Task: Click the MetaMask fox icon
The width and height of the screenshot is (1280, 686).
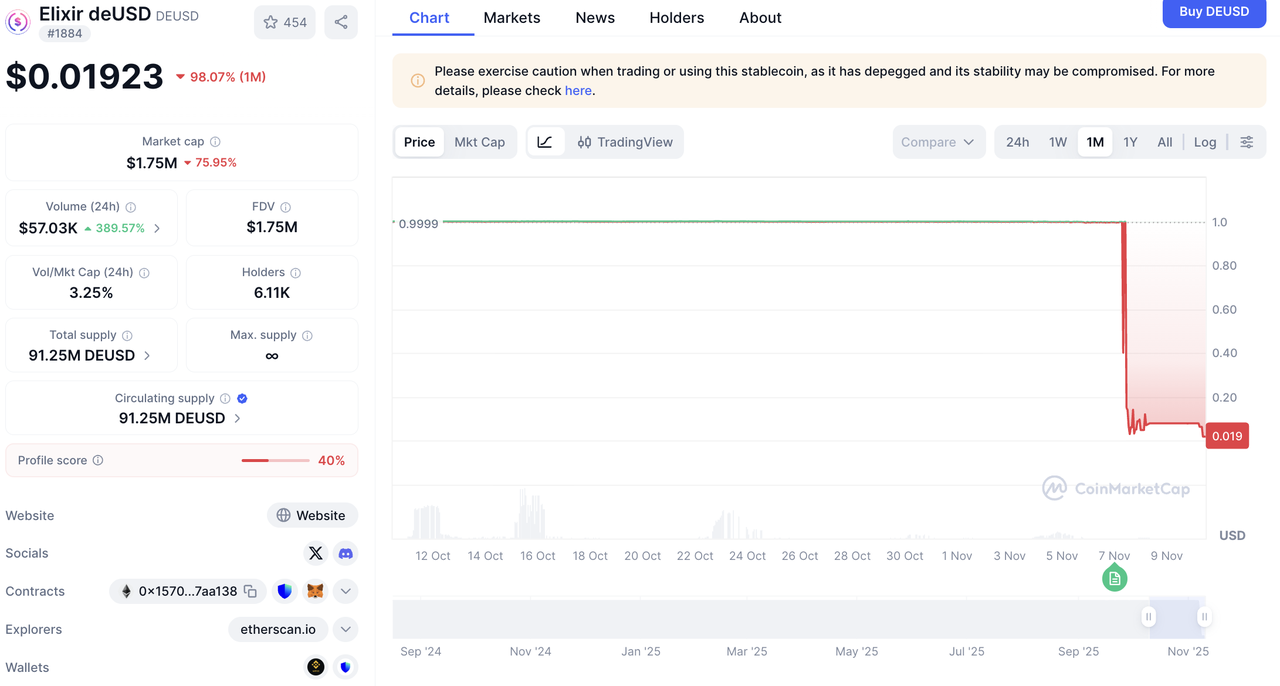Action: coord(315,591)
